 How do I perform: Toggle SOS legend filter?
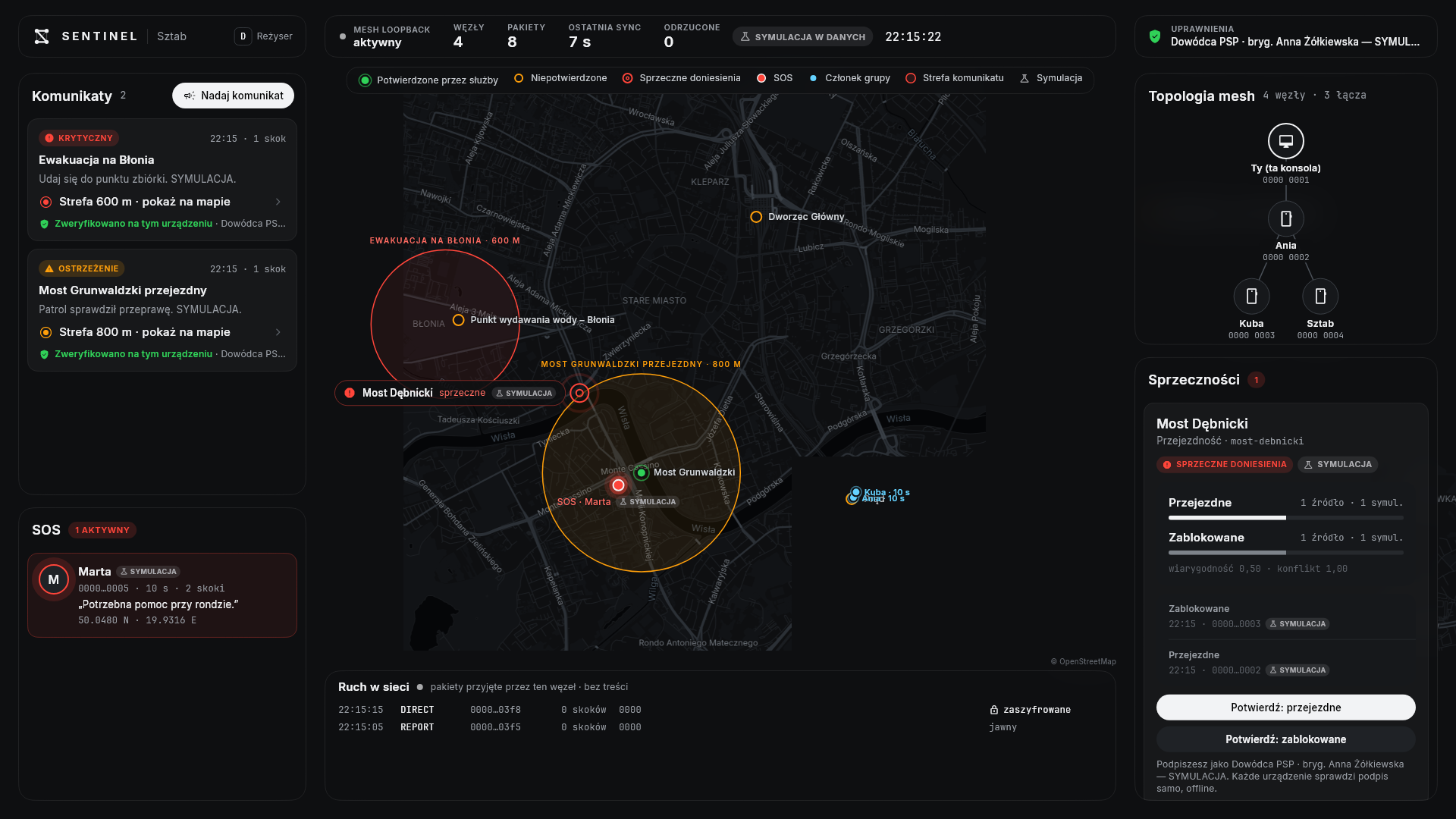pyautogui.click(x=774, y=78)
